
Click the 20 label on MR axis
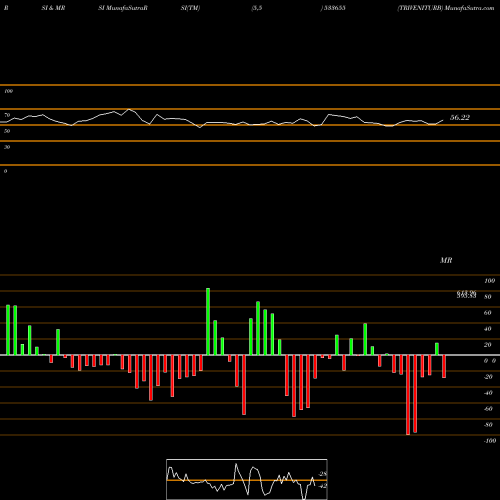click(488, 345)
